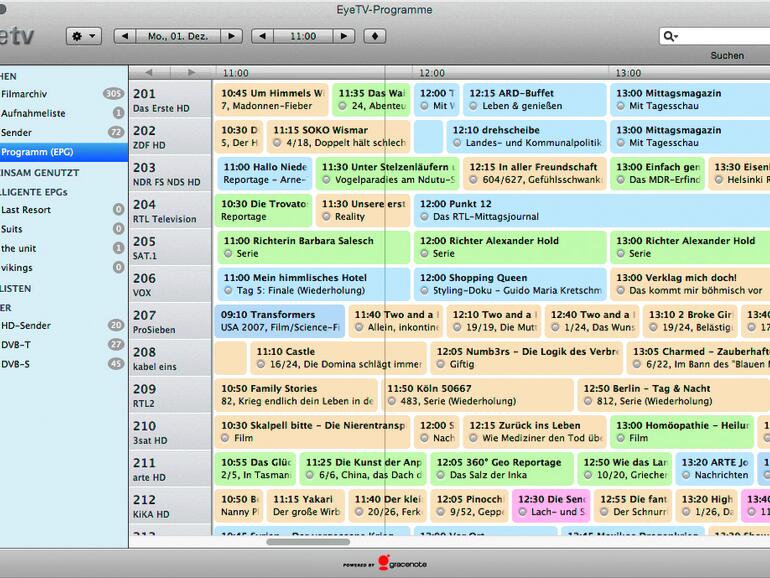
Task: Open program 13:20 ARTE Journal
Action: click(715, 468)
